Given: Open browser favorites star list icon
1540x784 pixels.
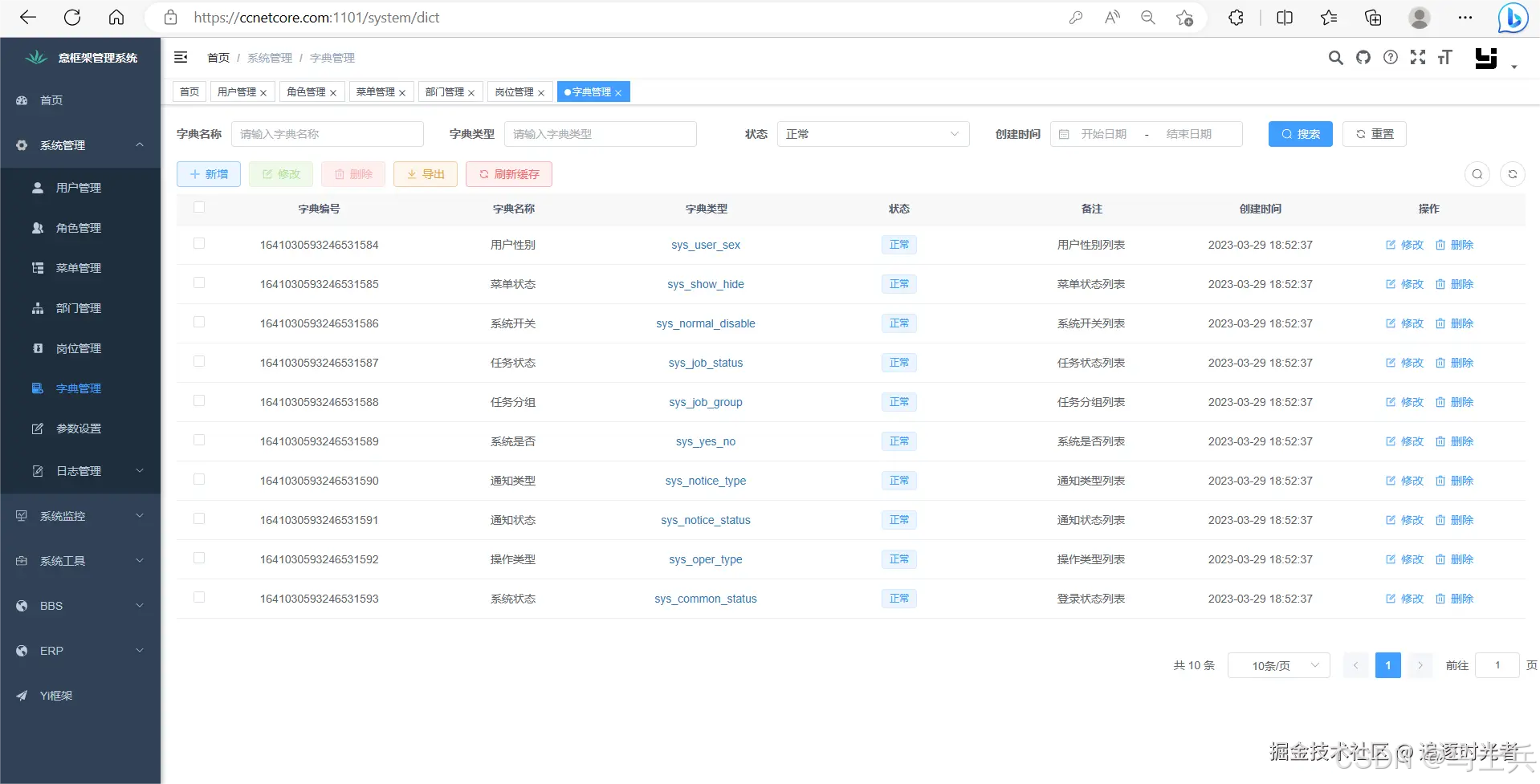Looking at the screenshot, I should [1329, 18].
